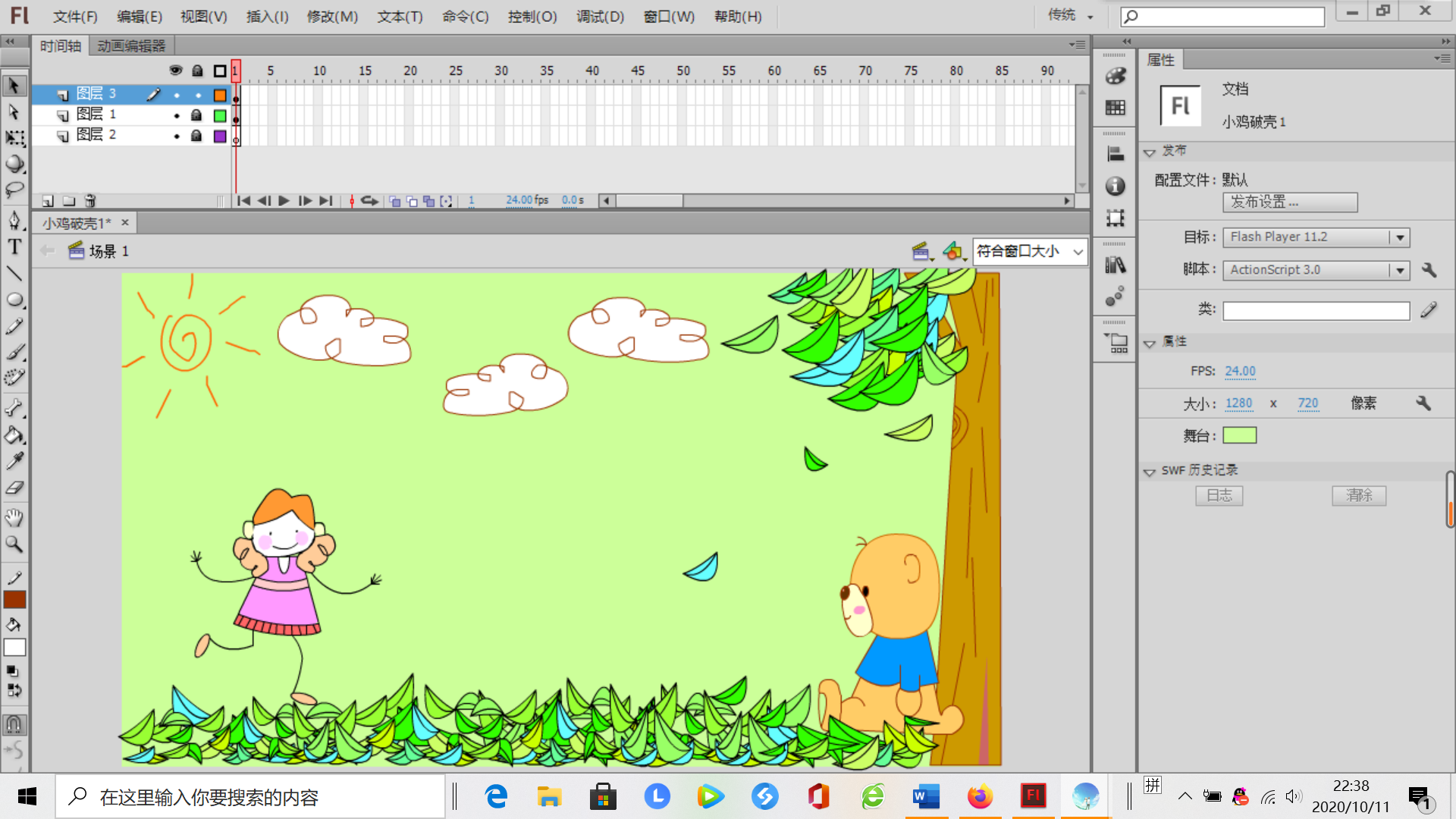Open the Library panel icon
Image resolution: width=1456 pixels, height=819 pixels.
click(1115, 265)
